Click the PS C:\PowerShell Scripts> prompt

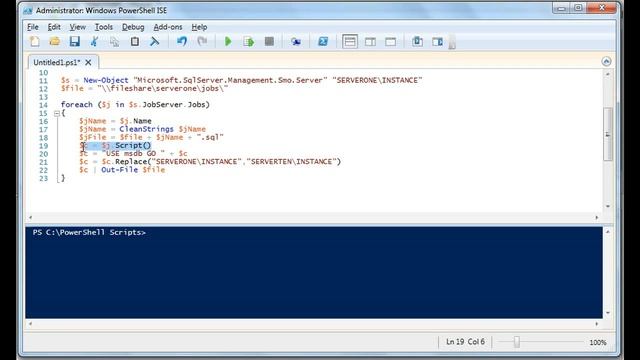click(x=89, y=232)
